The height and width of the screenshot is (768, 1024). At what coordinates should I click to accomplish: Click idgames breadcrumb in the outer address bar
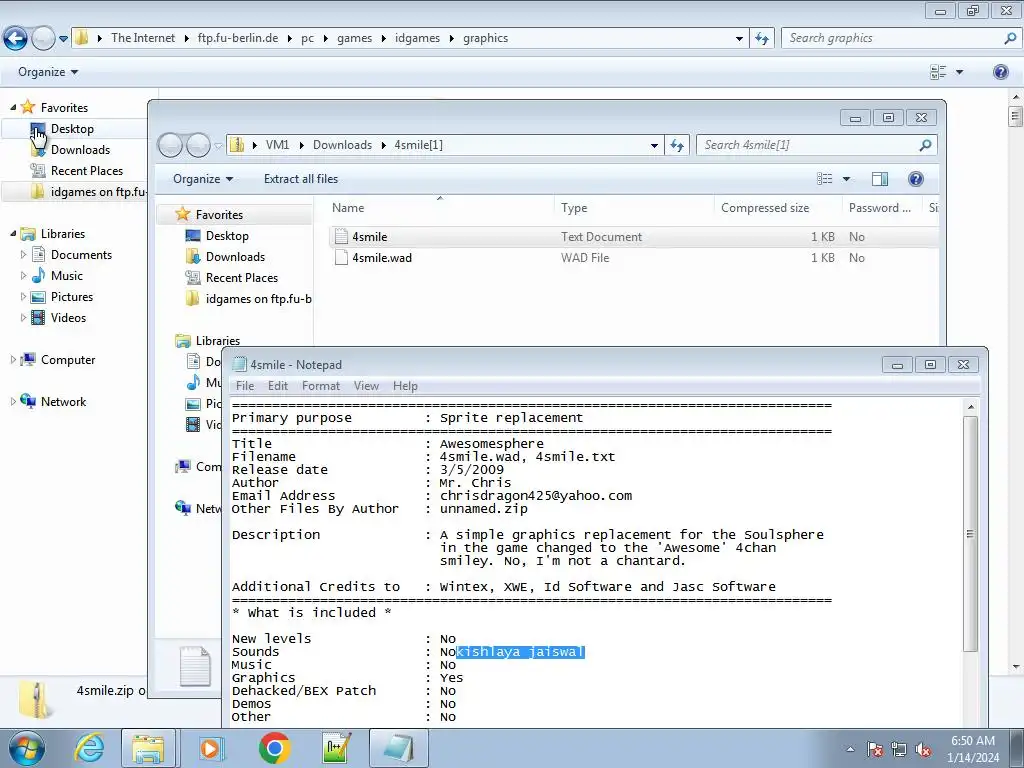click(417, 38)
